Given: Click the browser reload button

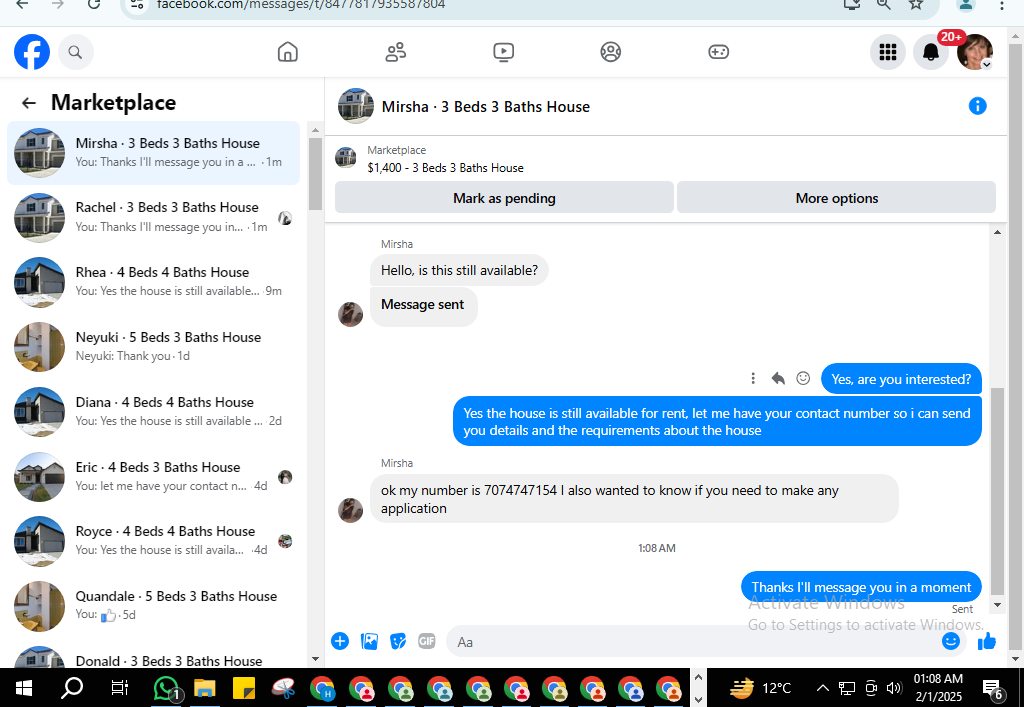Looking at the screenshot, I should pyautogui.click(x=94, y=4).
